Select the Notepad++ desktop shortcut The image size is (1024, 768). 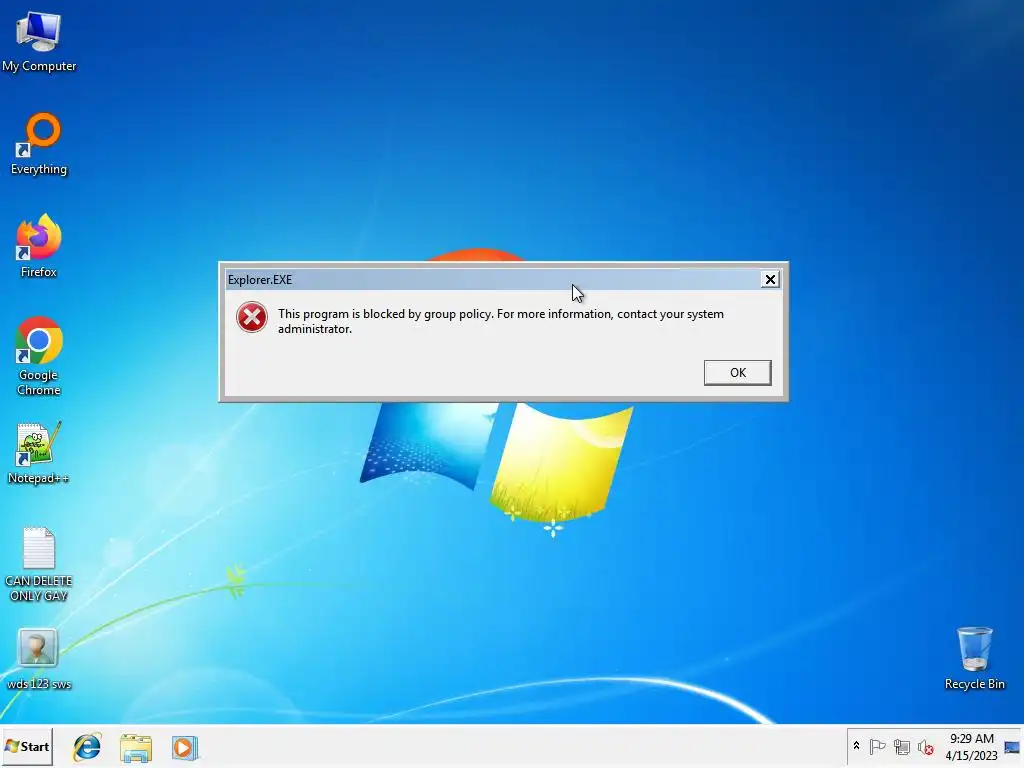39,453
